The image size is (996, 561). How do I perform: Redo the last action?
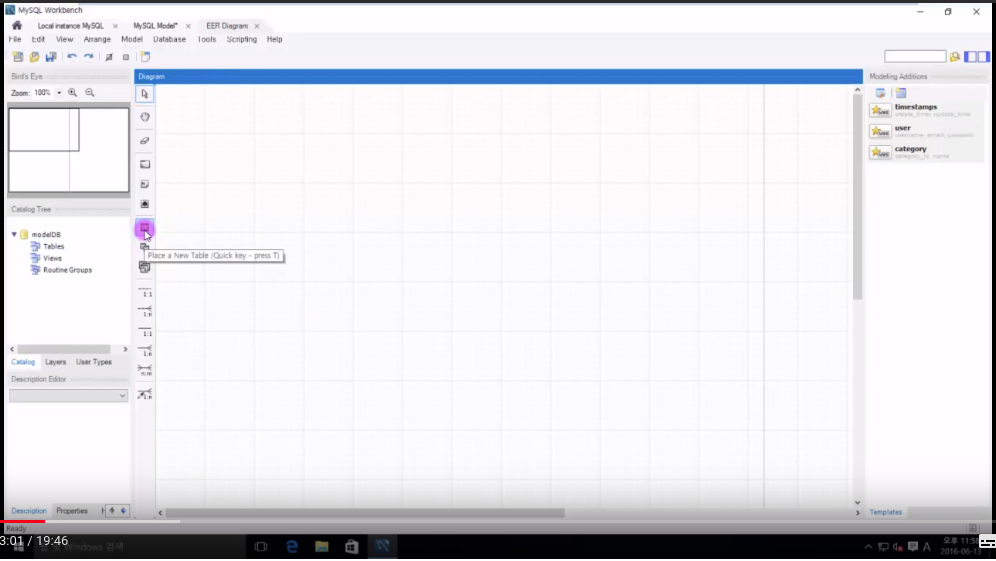89,57
